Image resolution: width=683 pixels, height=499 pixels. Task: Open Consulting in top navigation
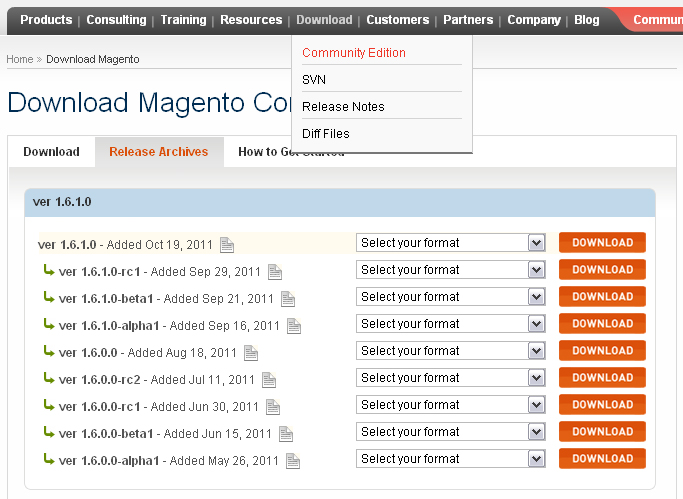tap(116, 20)
